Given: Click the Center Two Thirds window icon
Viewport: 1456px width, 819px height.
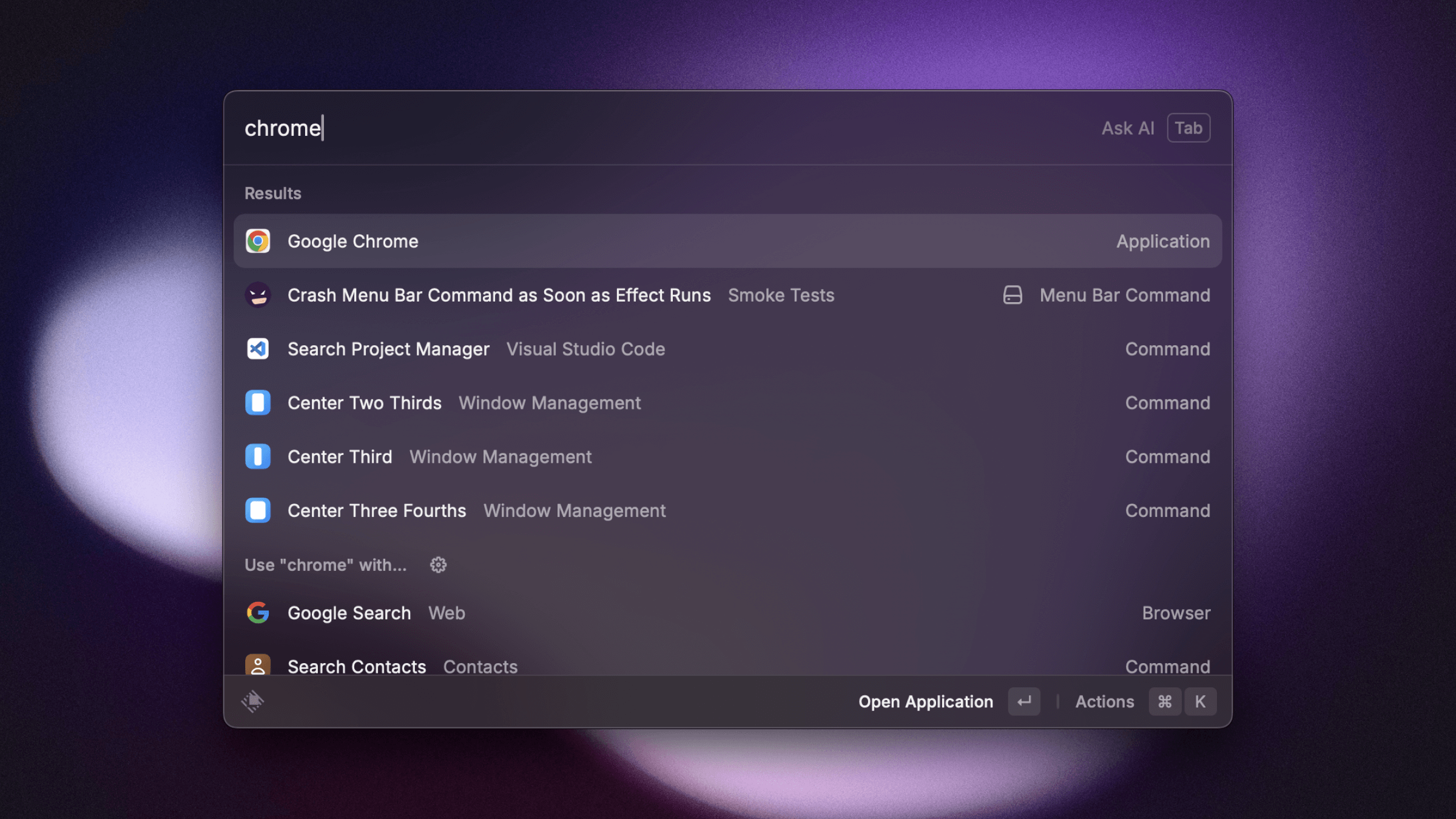Looking at the screenshot, I should pos(258,403).
